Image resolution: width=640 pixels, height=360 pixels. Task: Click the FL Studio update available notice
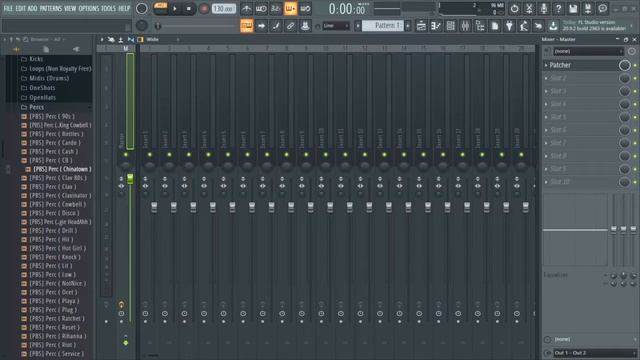594,26
